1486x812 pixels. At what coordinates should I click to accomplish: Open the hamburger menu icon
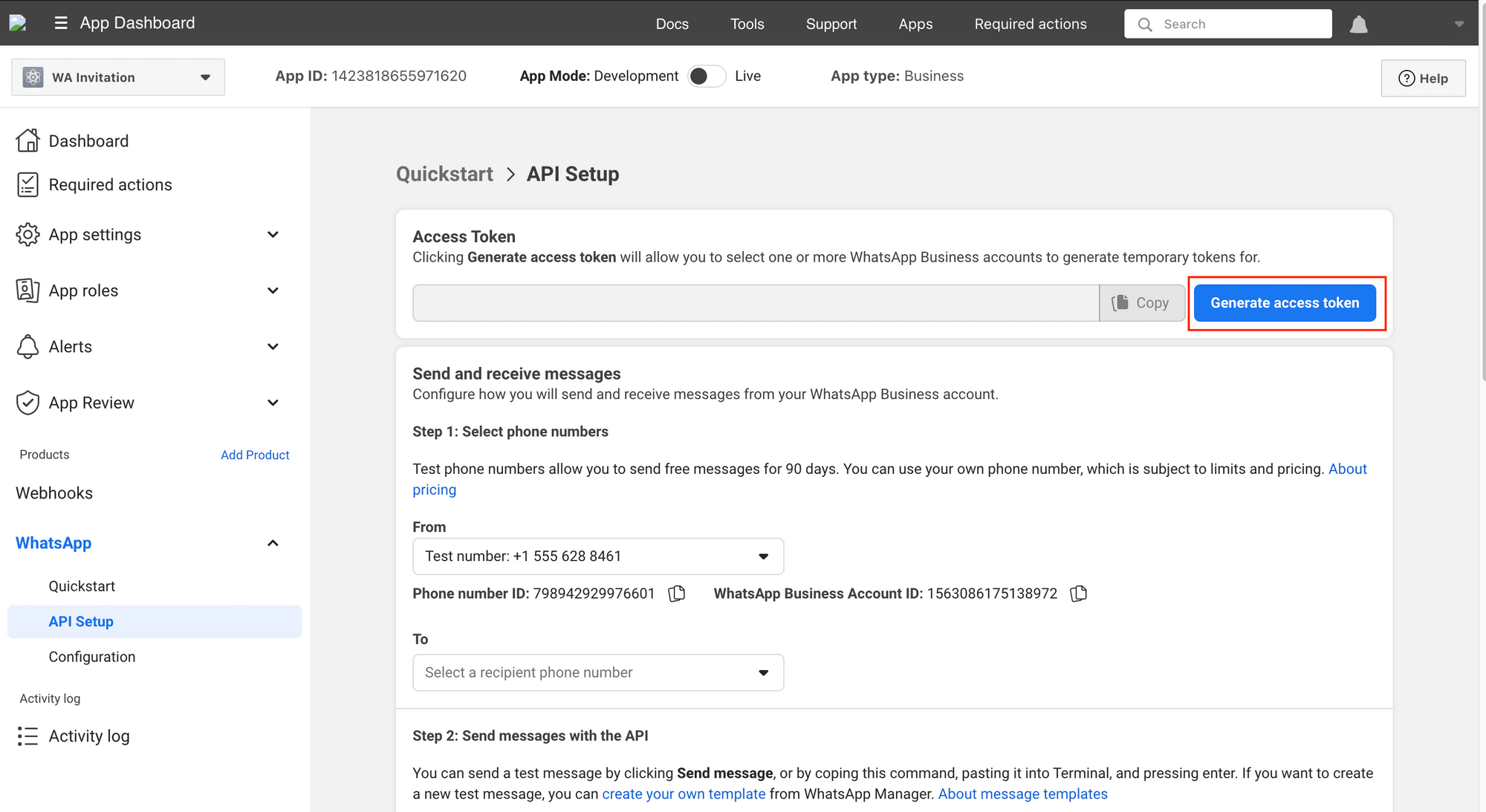tap(61, 23)
